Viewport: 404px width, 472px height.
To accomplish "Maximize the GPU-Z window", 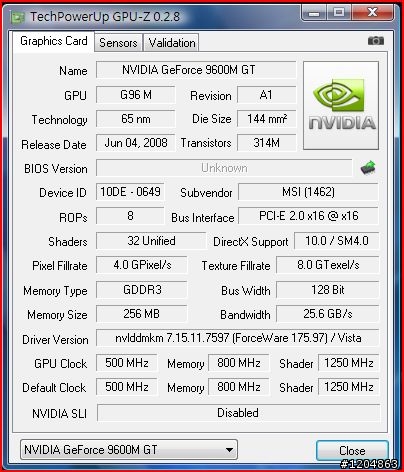I will (x=338, y=13).
